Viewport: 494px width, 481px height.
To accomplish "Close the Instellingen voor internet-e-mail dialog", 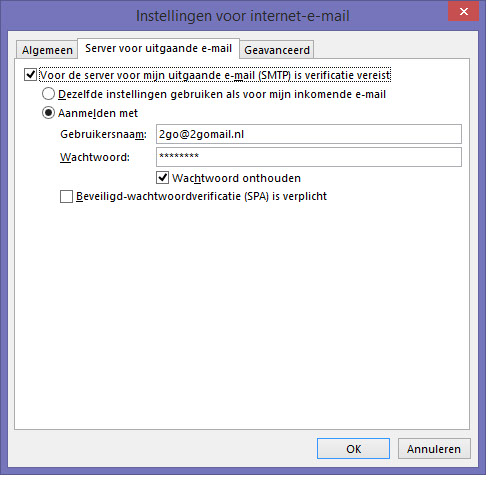I will (x=463, y=12).
